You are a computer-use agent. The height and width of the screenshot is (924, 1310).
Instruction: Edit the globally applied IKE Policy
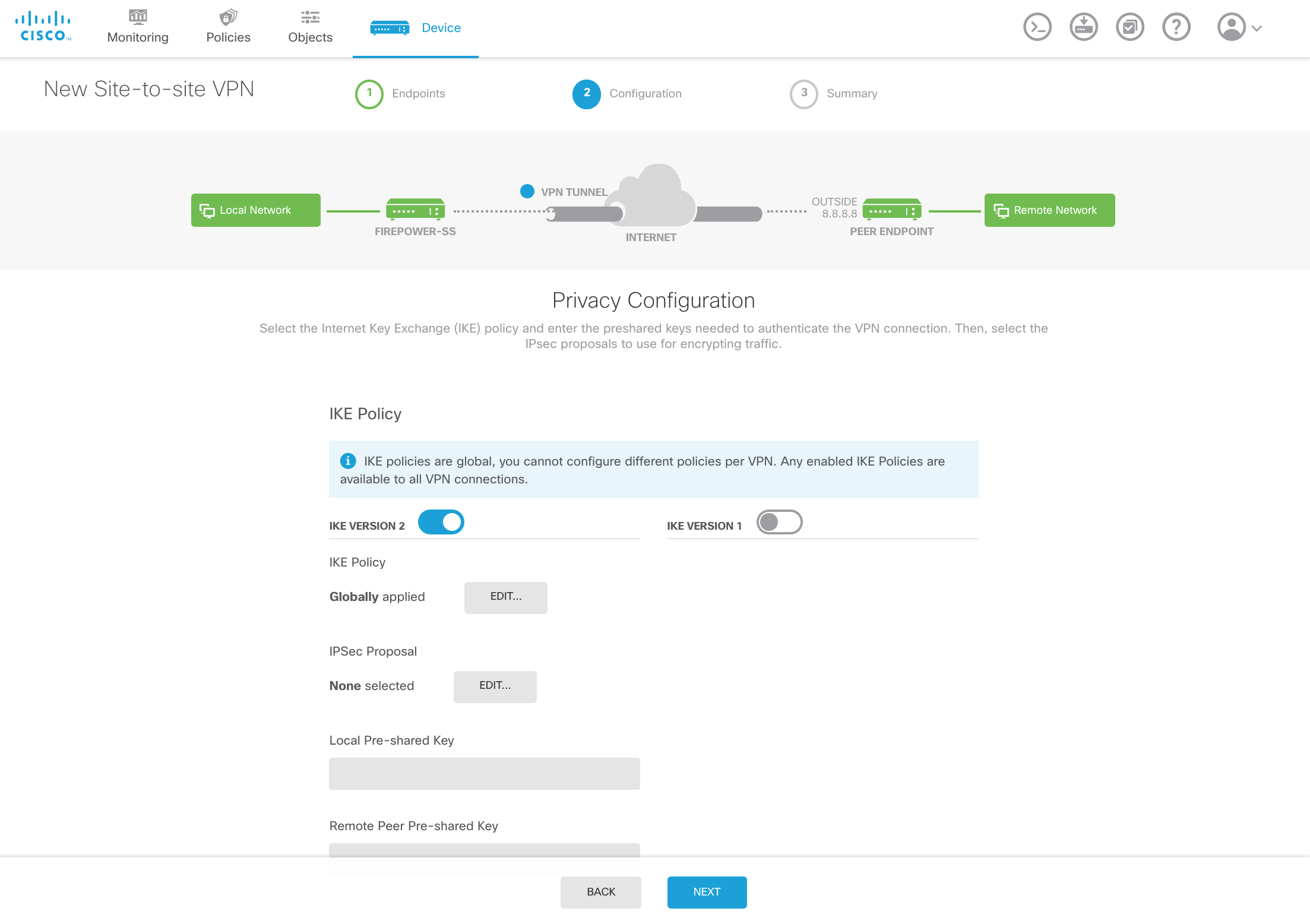[x=505, y=597]
